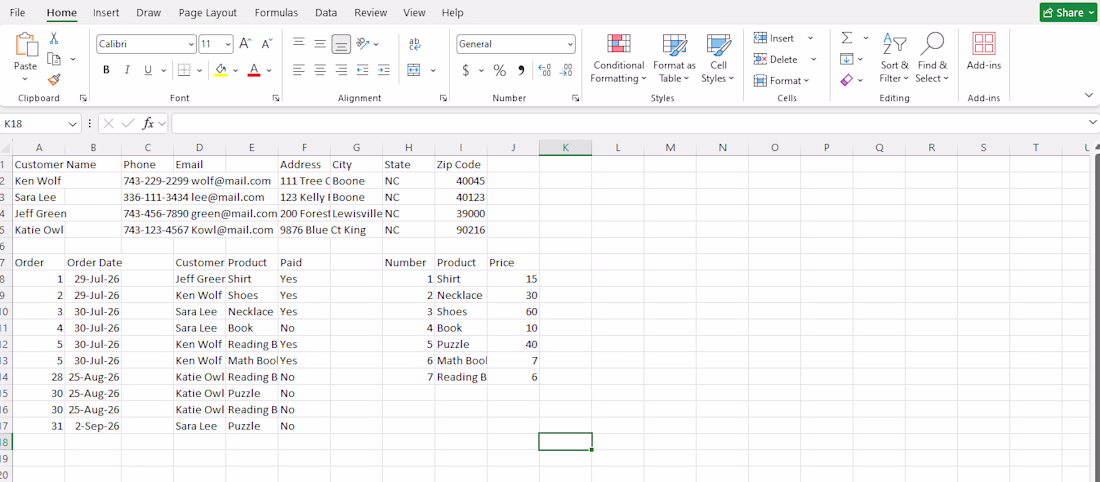Open Sort & Filter menu
This screenshot has height=482, width=1100.
click(894, 58)
